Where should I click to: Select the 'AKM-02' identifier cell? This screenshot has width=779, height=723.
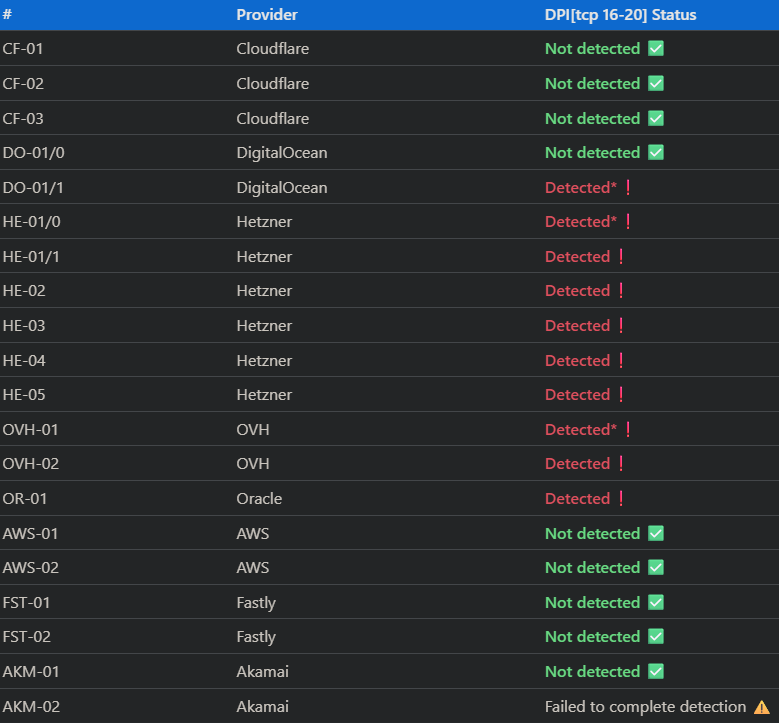[31, 707]
